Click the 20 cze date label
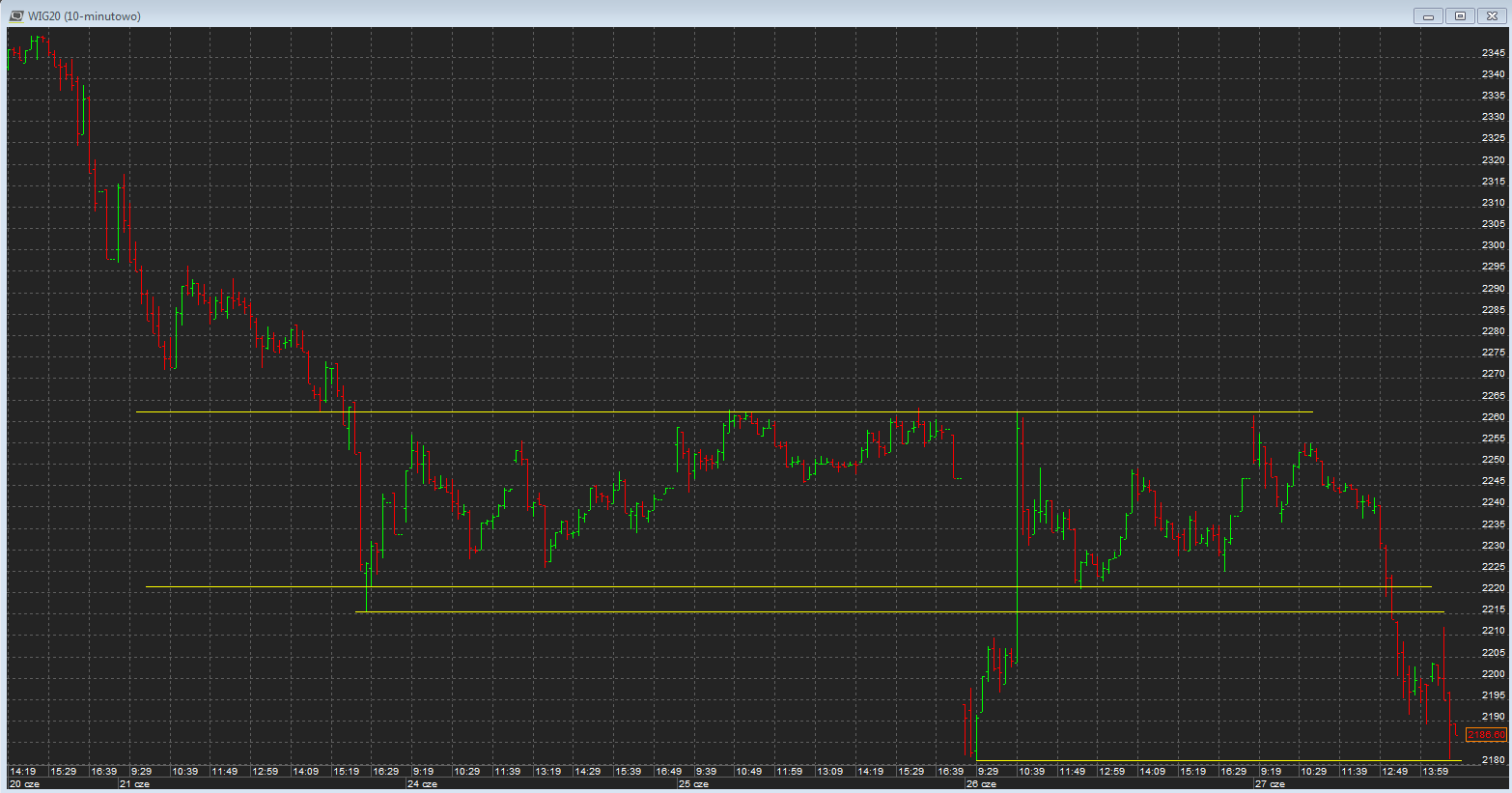This screenshot has width=1512, height=793. 24,784
